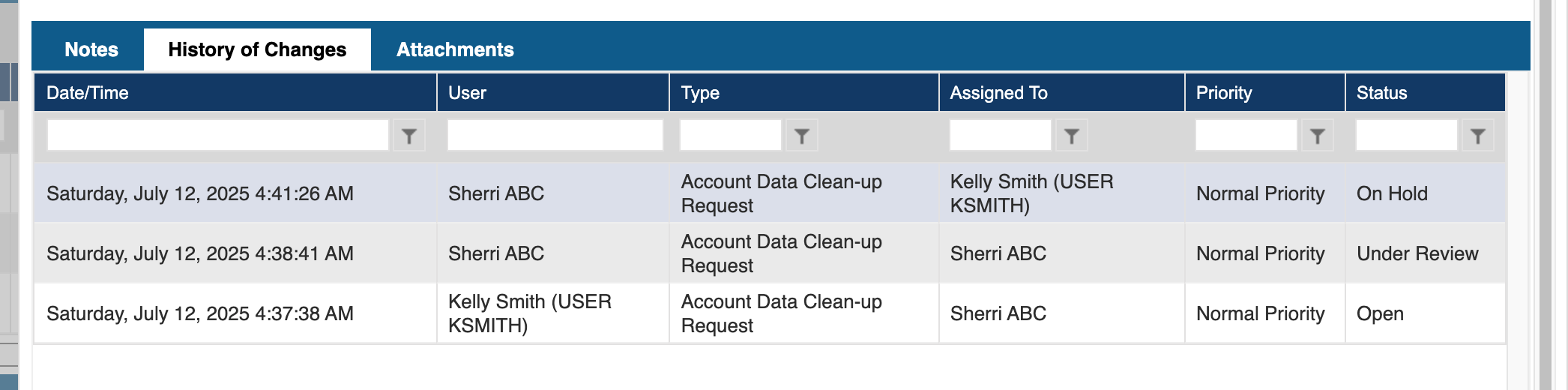Focus the Type filter input field

[x=730, y=136]
